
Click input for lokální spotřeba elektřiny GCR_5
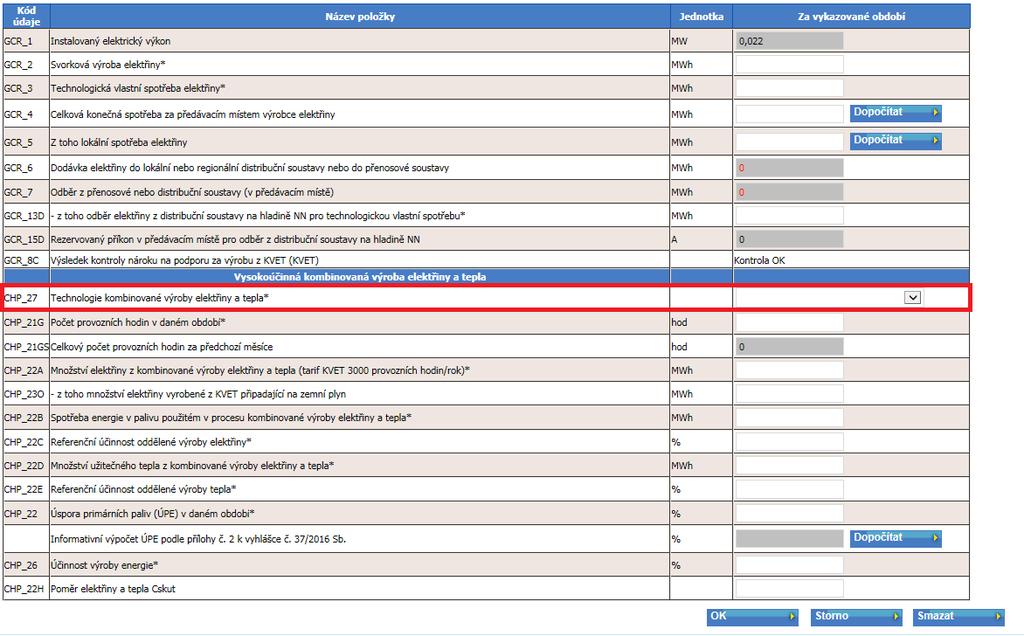789,142
